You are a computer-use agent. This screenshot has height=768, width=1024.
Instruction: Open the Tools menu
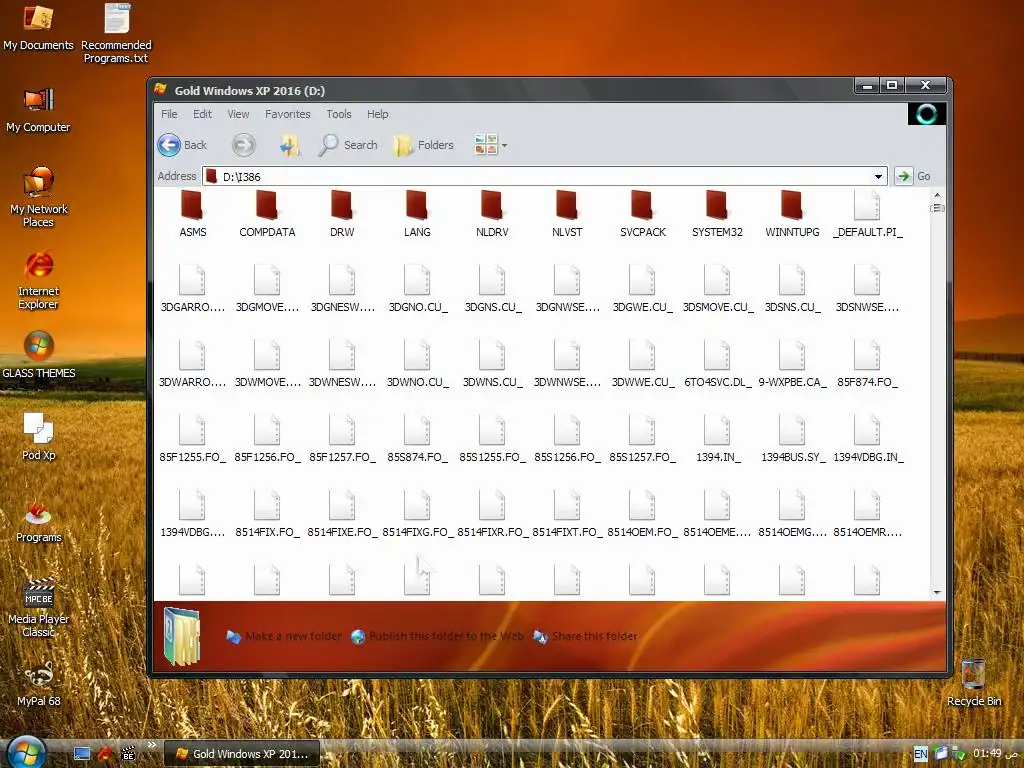[x=338, y=114]
